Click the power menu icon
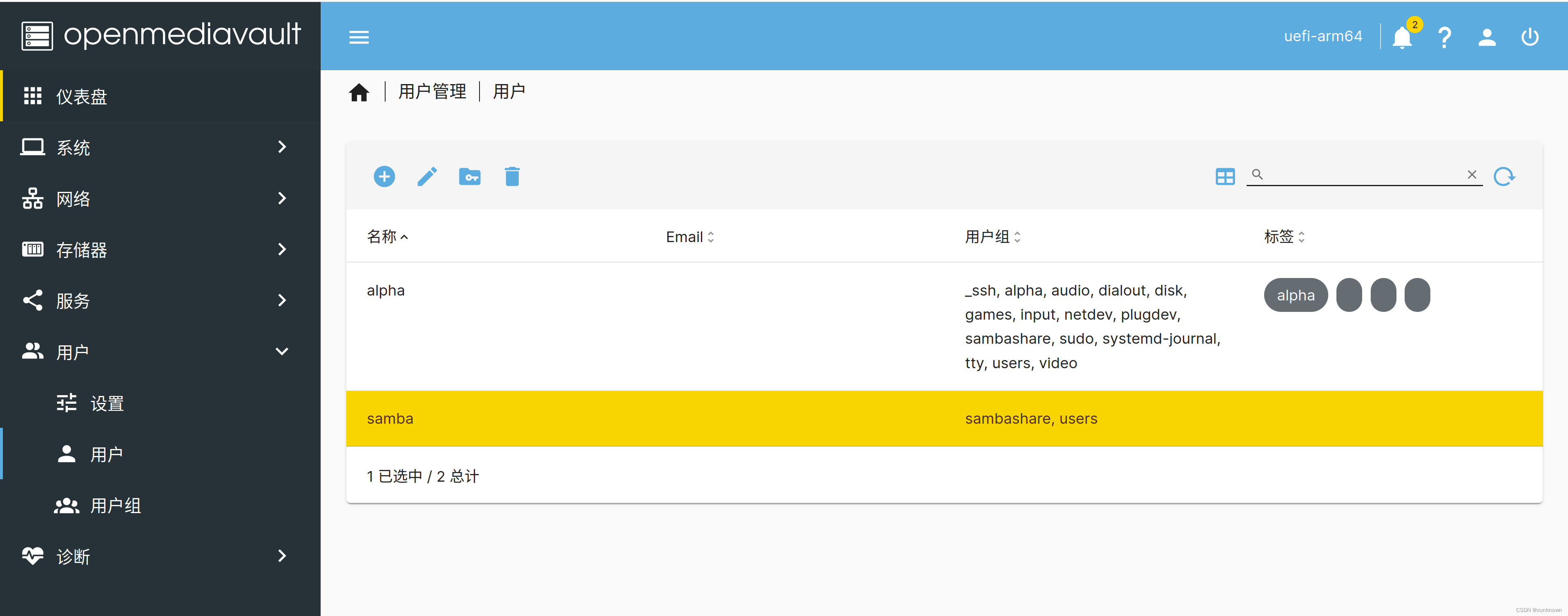Image resolution: width=1568 pixels, height=616 pixels. (1530, 37)
